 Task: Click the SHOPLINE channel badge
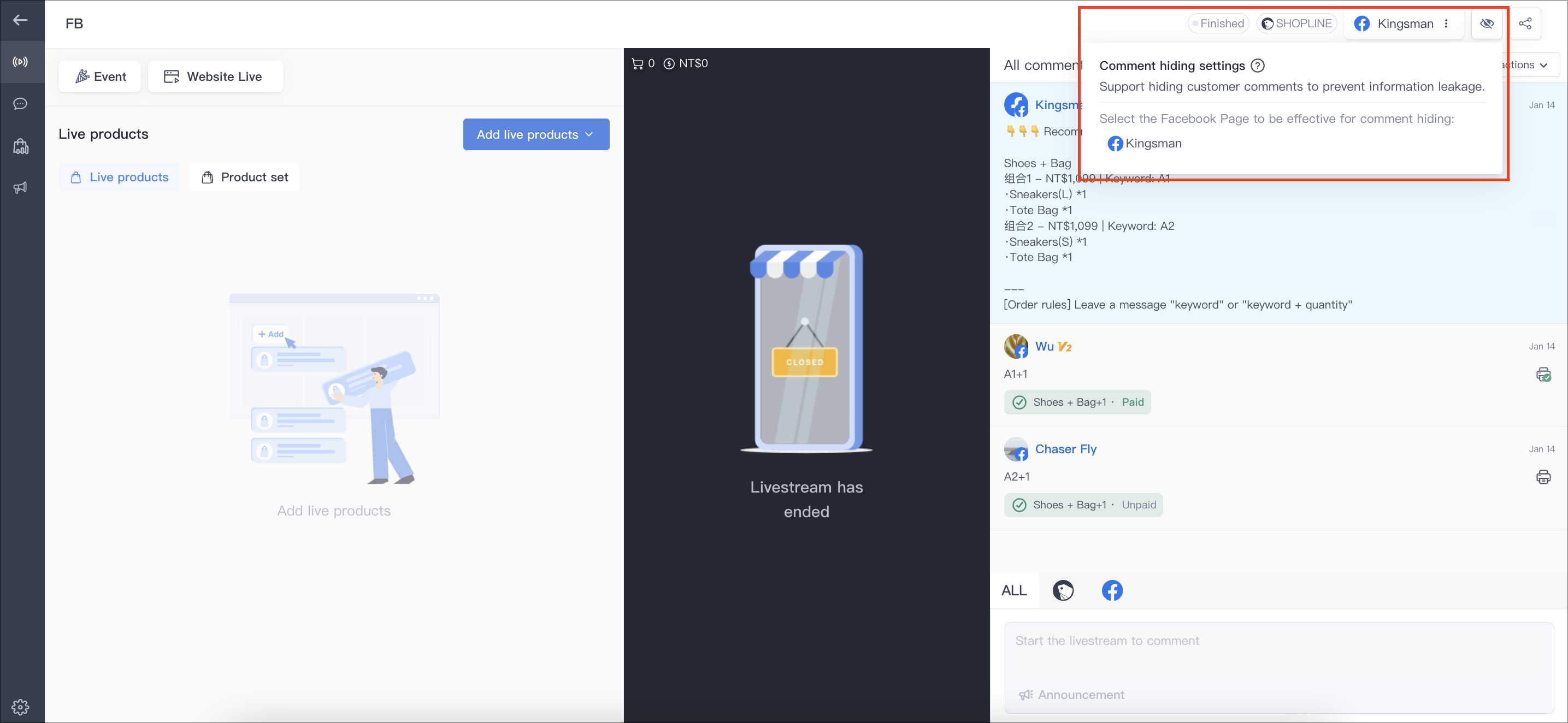tap(1297, 23)
